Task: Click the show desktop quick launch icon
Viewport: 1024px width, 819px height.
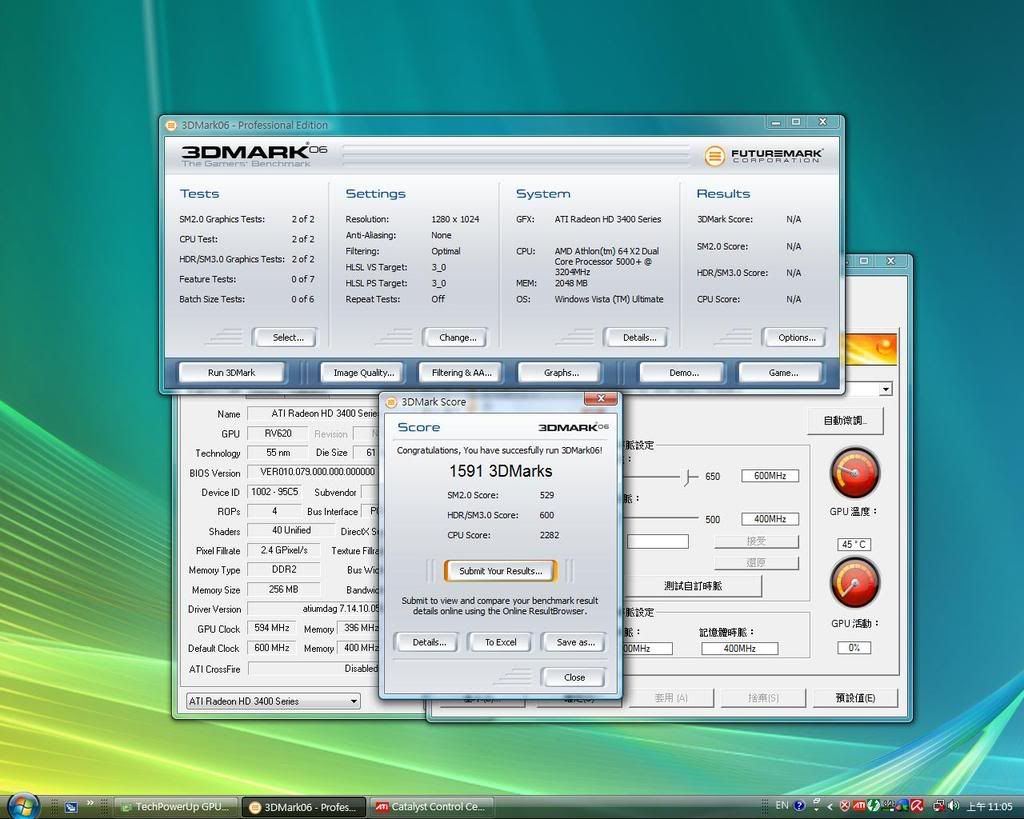Action: point(71,807)
